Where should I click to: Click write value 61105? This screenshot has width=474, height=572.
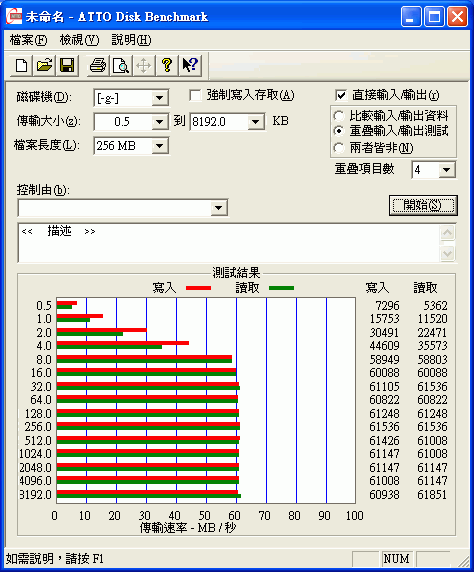click(x=385, y=386)
